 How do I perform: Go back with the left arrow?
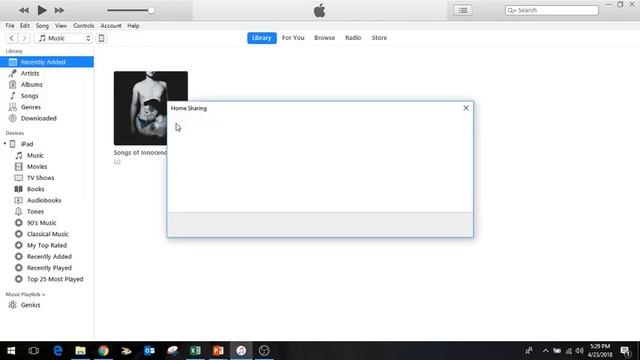click(12, 38)
